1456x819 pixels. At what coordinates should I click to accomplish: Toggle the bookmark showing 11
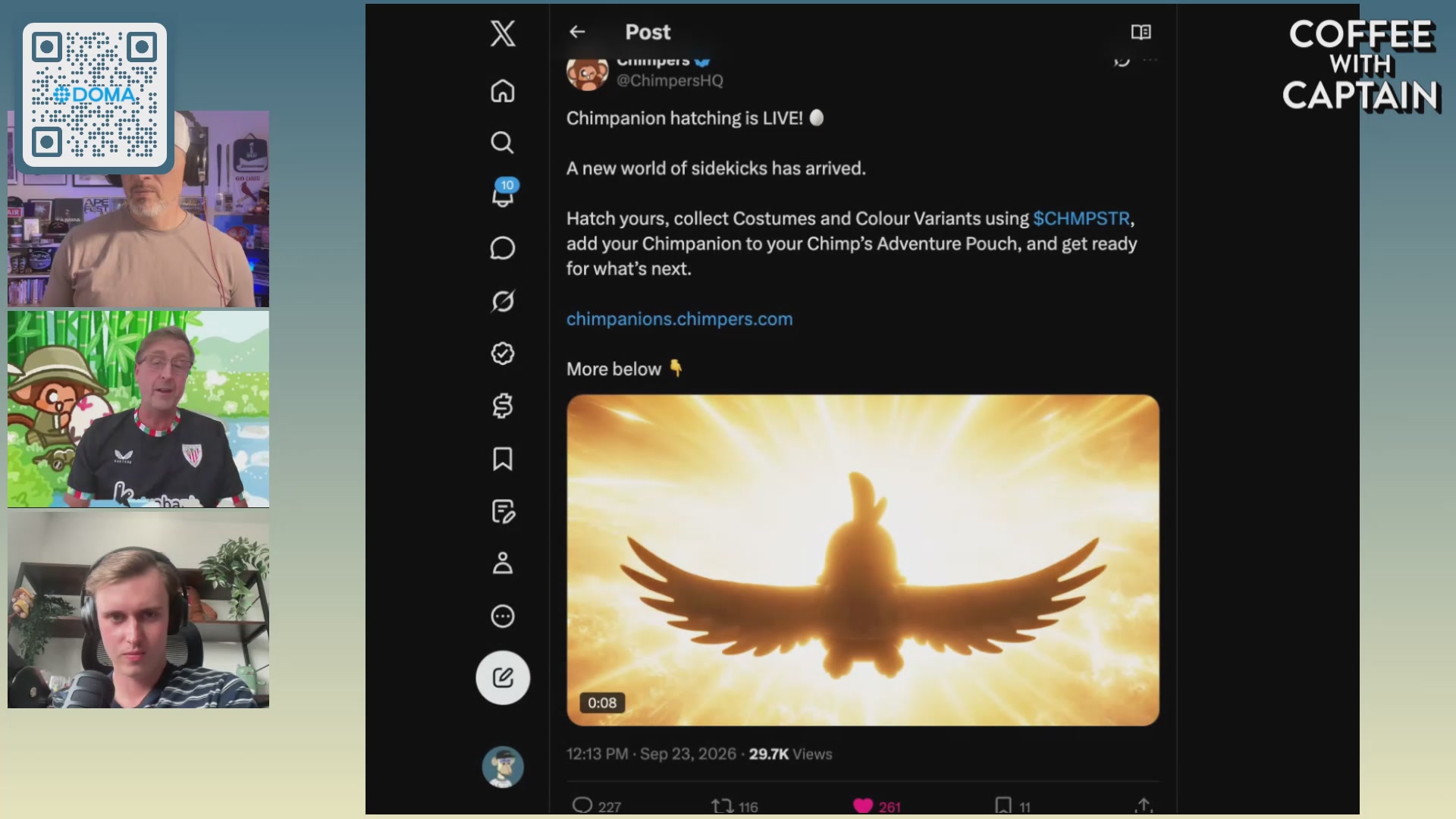click(1012, 806)
